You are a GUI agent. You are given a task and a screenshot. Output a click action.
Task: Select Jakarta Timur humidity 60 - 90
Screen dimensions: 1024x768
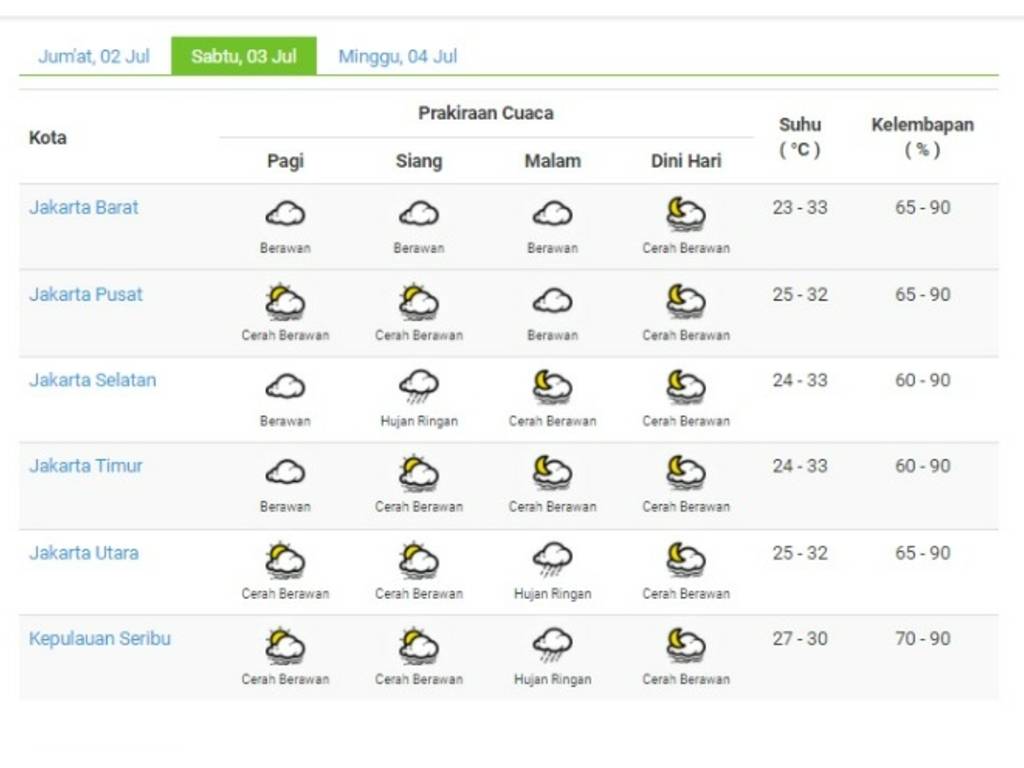[923, 466]
